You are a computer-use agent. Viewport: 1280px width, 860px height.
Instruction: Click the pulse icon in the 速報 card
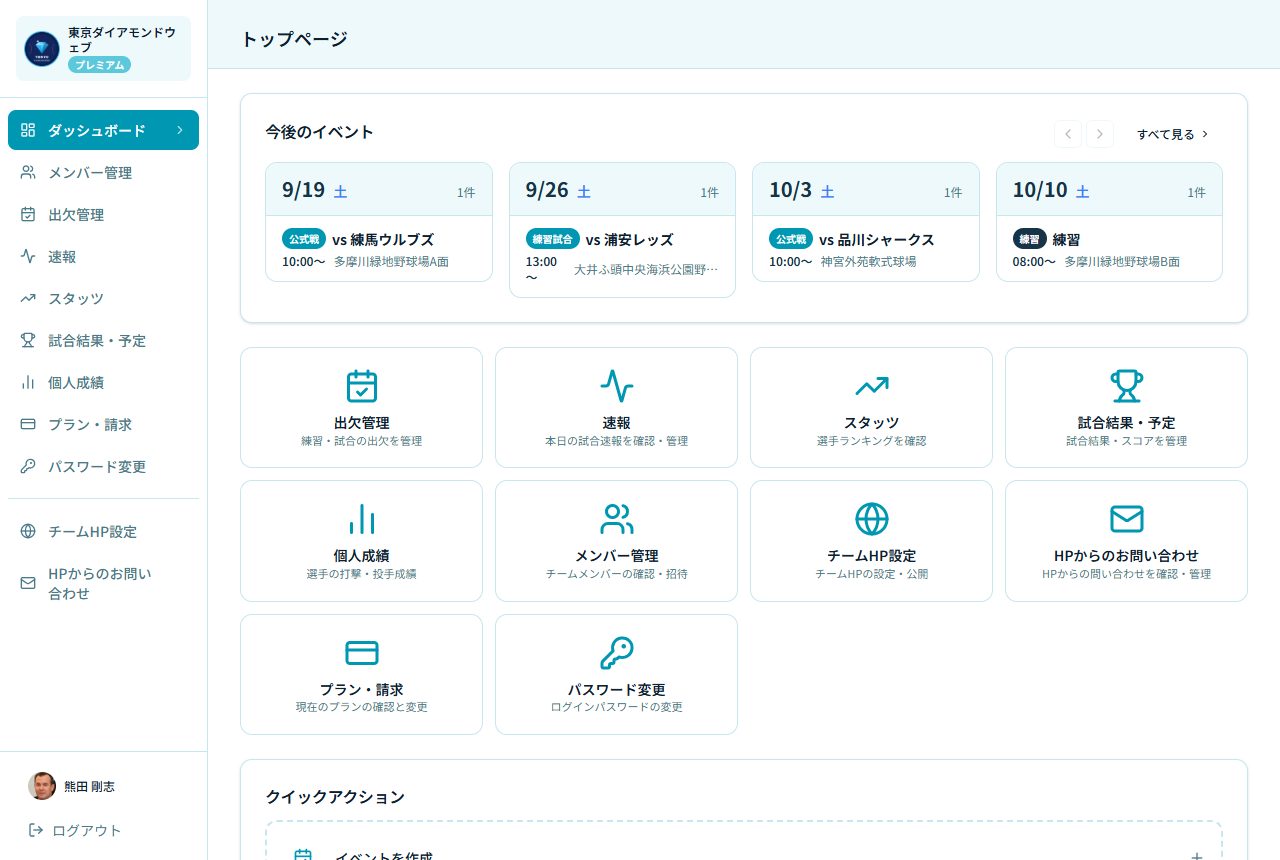pyautogui.click(x=616, y=386)
